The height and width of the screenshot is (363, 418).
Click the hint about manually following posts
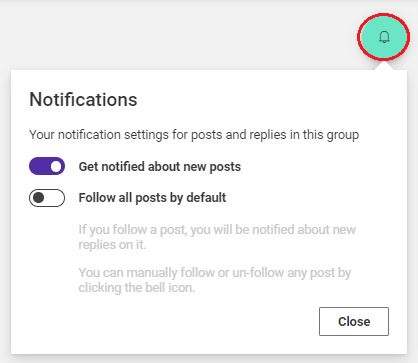[x=215, y=280]
